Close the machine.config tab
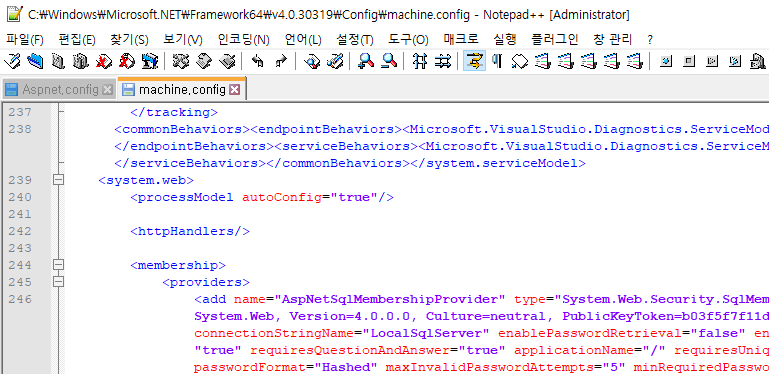This screenshot has height=374, width=769. (234, 90)
